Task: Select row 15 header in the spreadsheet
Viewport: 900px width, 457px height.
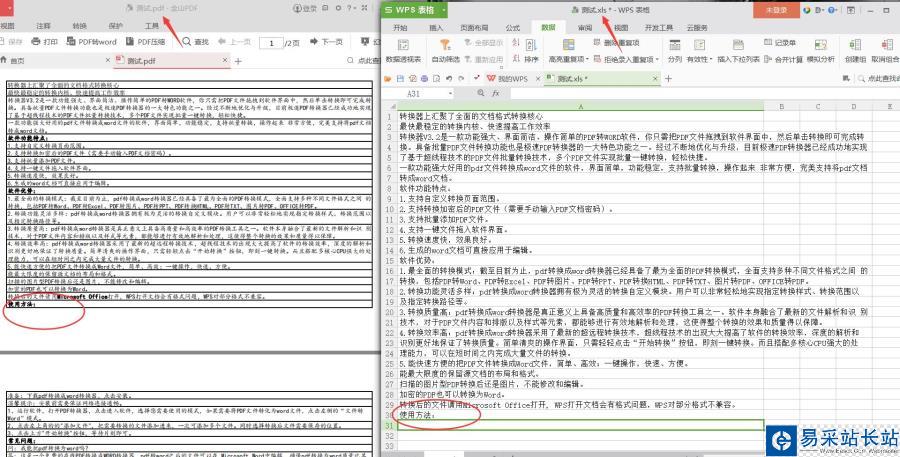Action: pos(390,261)
